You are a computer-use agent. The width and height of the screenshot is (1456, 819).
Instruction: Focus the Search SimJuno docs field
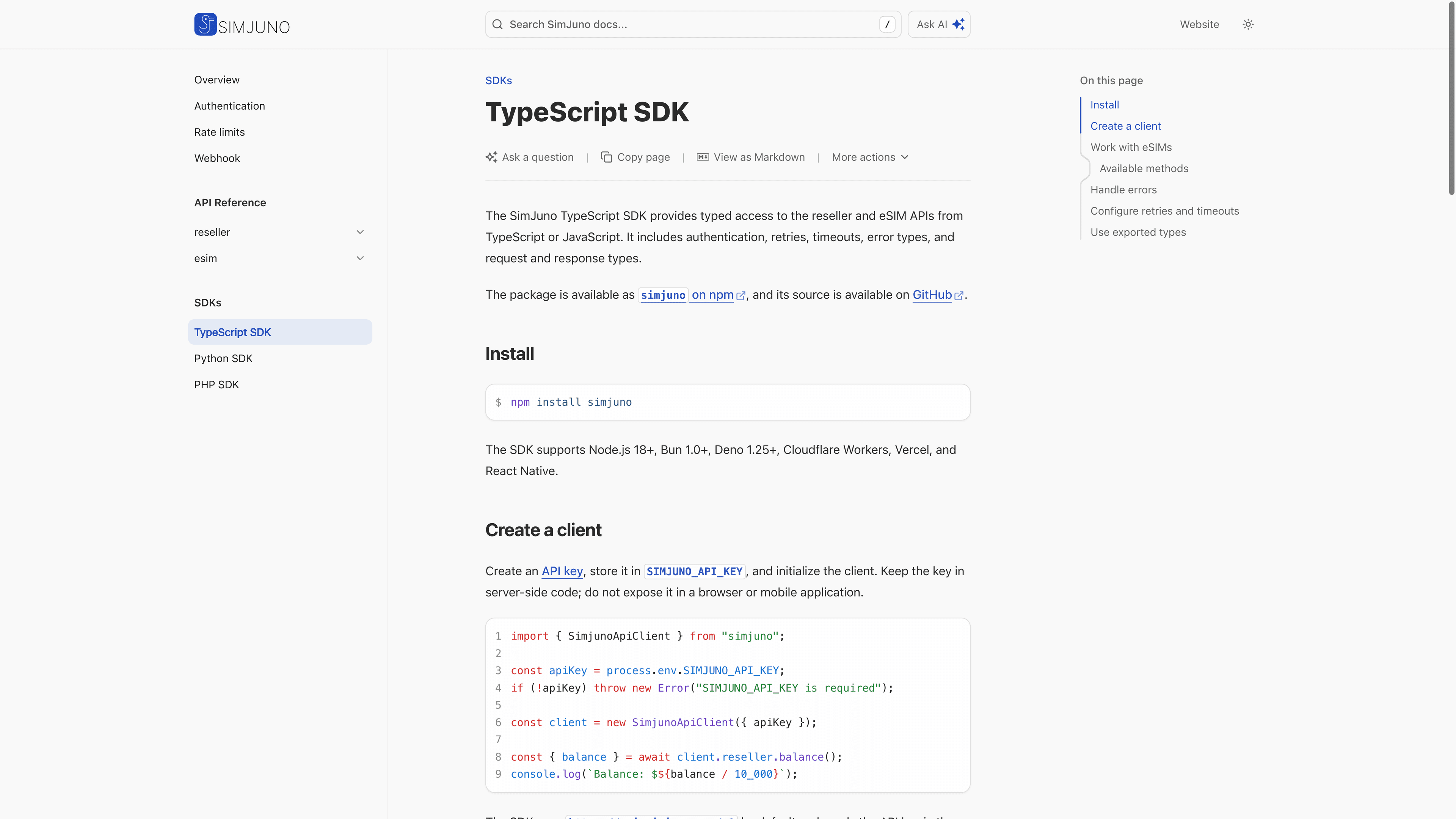click(693, 24)
